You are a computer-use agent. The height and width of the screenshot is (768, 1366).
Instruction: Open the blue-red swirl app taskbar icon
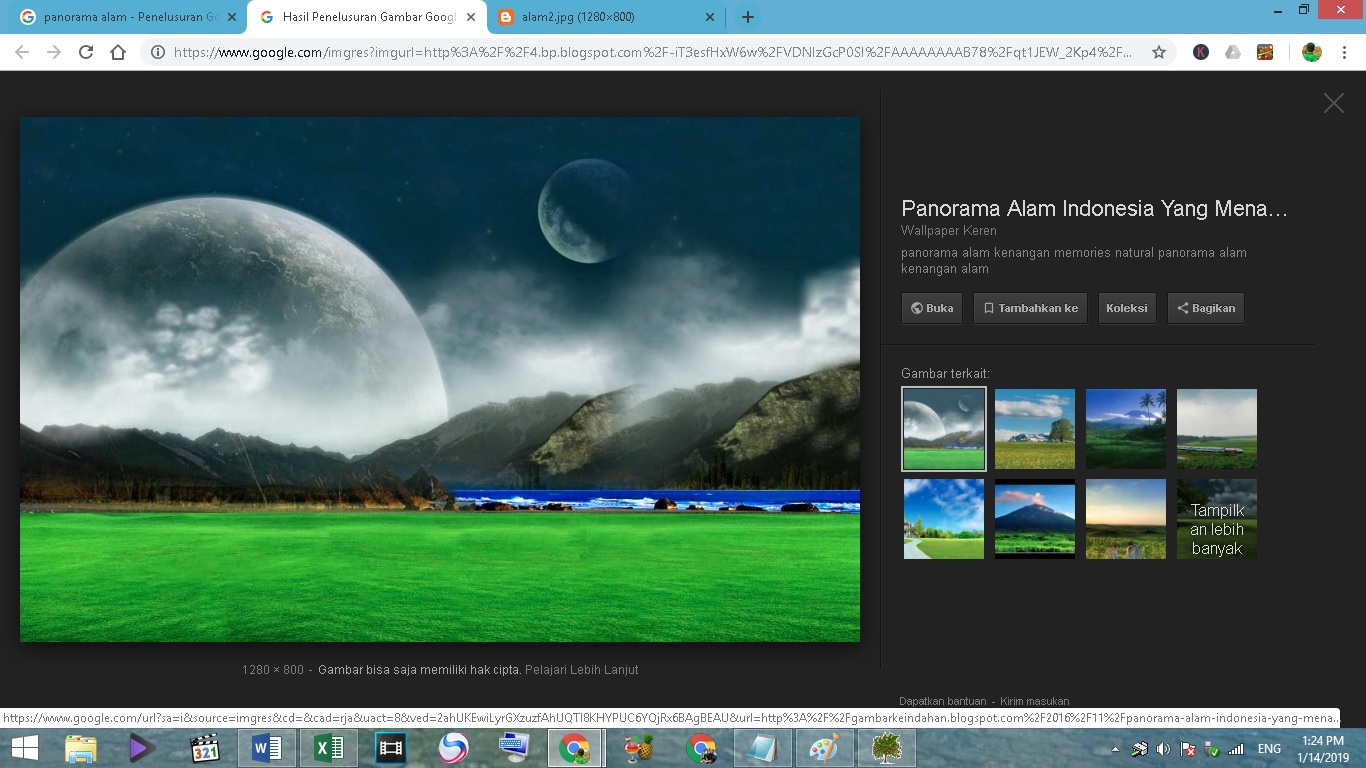[453, 748]
